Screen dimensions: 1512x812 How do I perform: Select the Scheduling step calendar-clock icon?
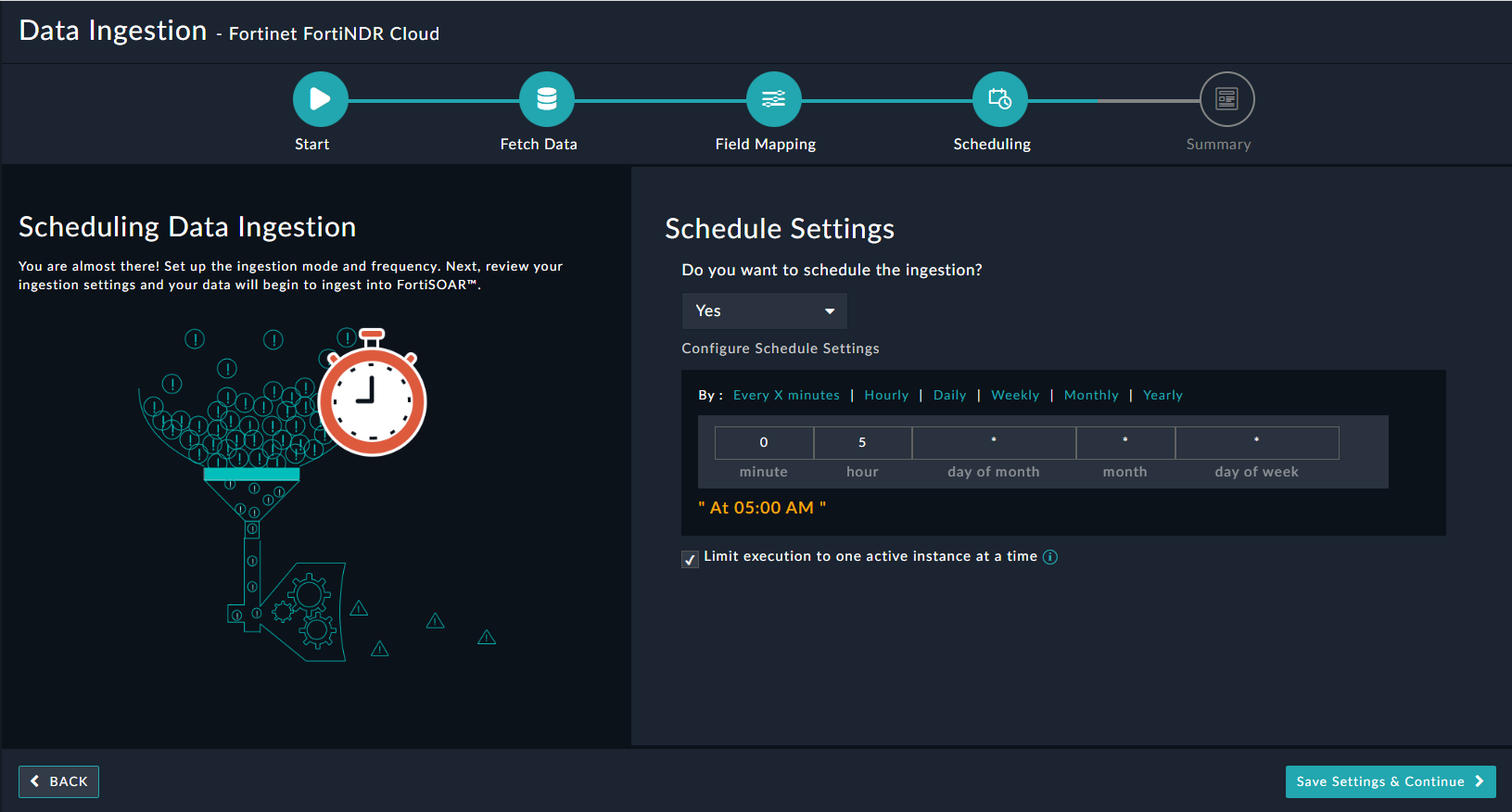(999, 99)
